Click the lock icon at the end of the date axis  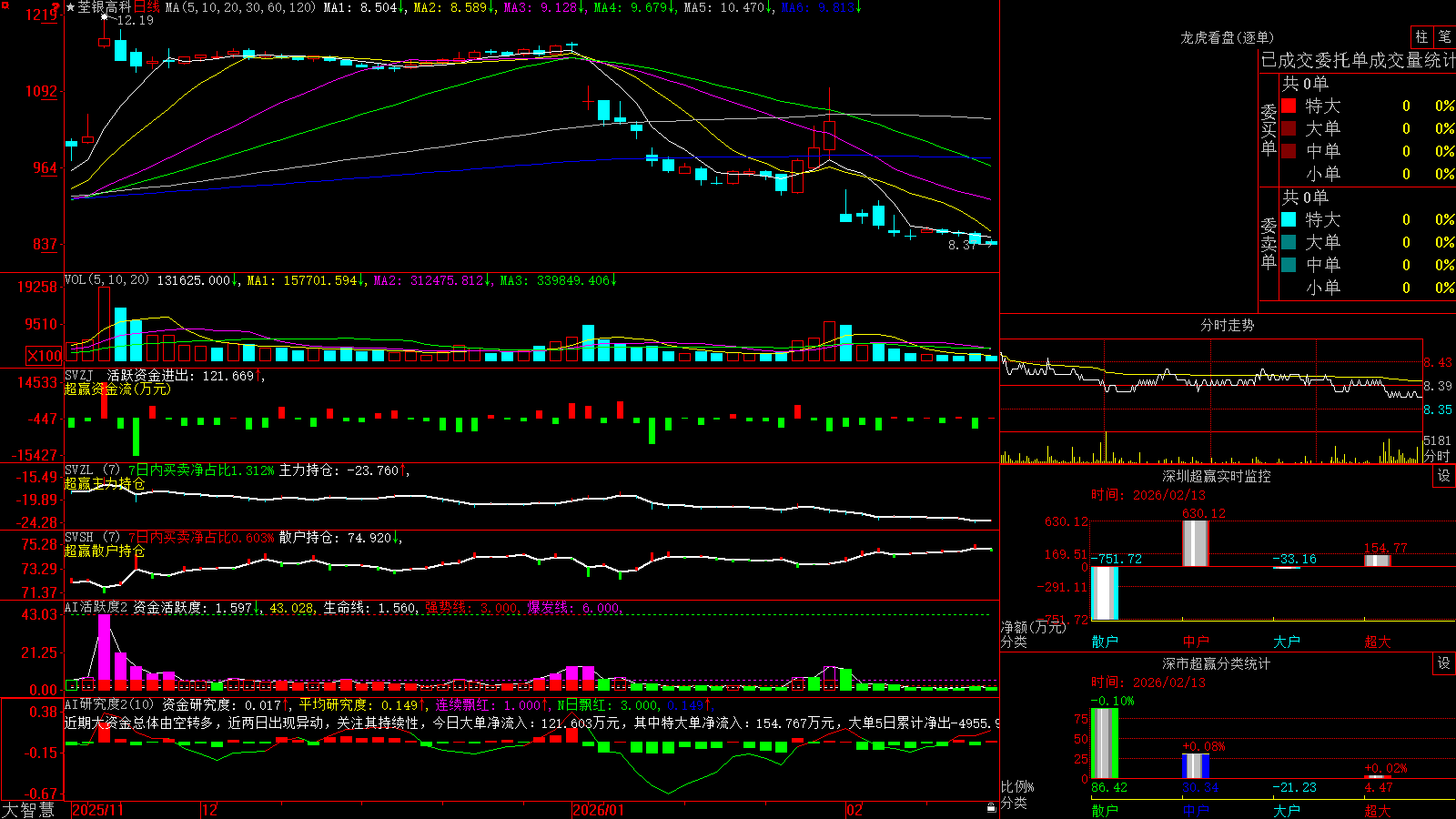(x=991, y=809)
